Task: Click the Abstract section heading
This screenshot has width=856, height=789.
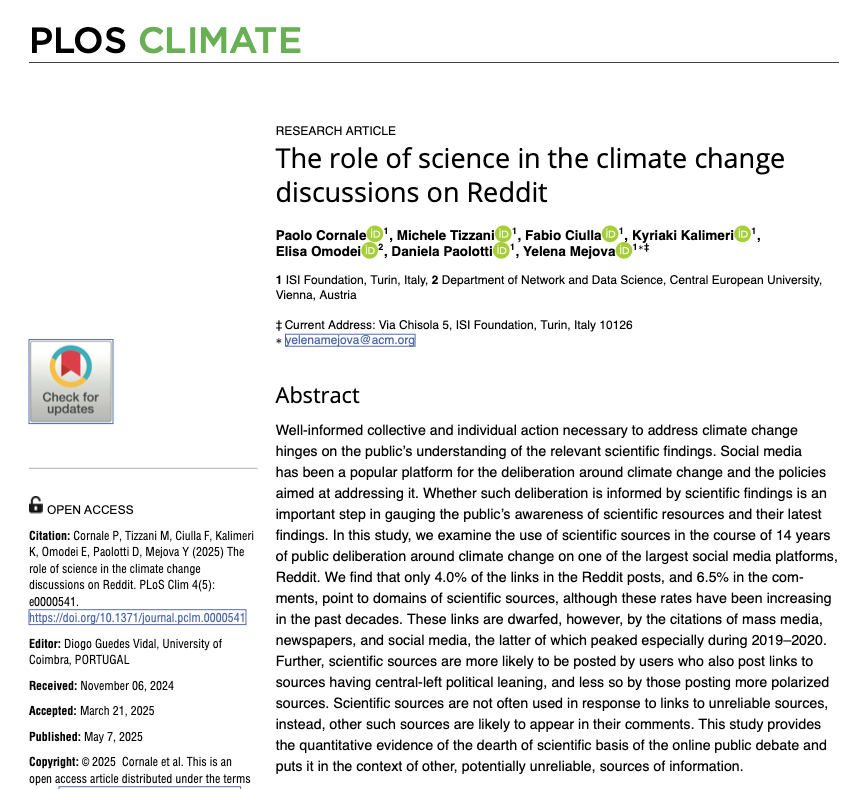Action: pos(318,395)
